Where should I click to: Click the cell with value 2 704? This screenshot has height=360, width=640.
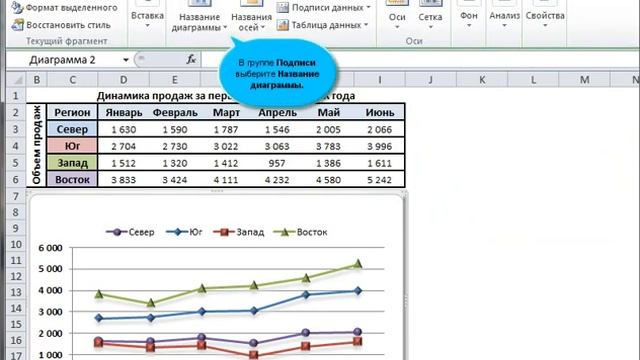click(124, 146)
